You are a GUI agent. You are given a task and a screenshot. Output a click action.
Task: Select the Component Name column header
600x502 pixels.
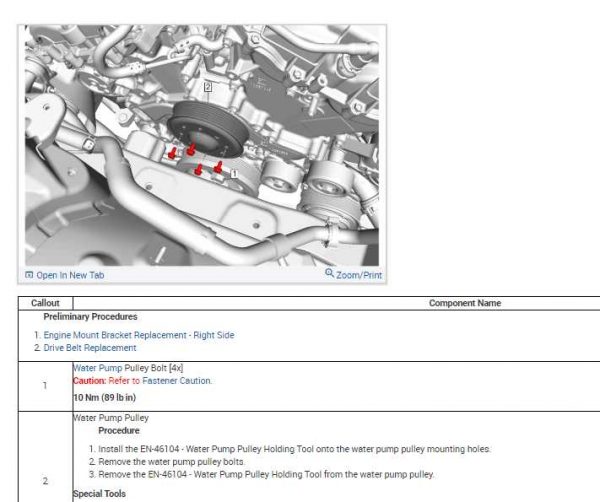pyautogui.click(x=465, y=303)
